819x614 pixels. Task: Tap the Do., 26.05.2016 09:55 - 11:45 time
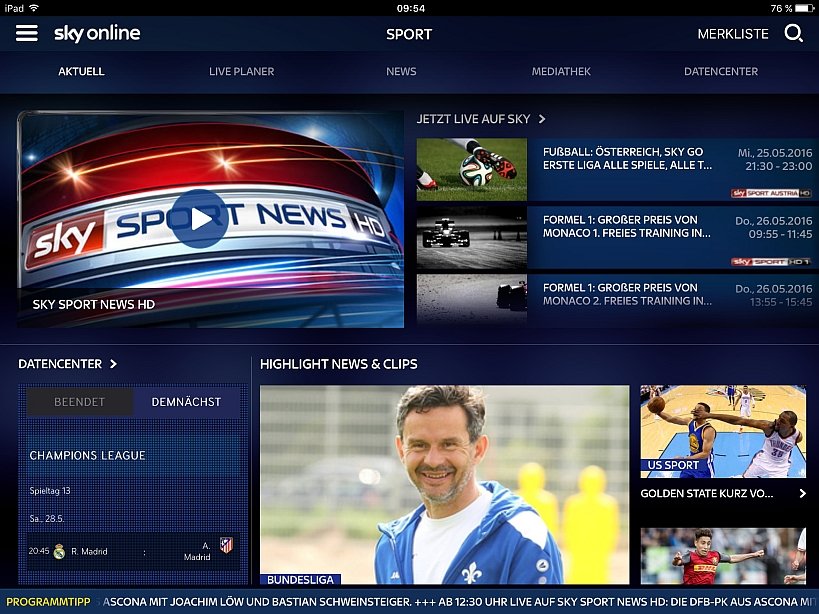click(774, 228)
